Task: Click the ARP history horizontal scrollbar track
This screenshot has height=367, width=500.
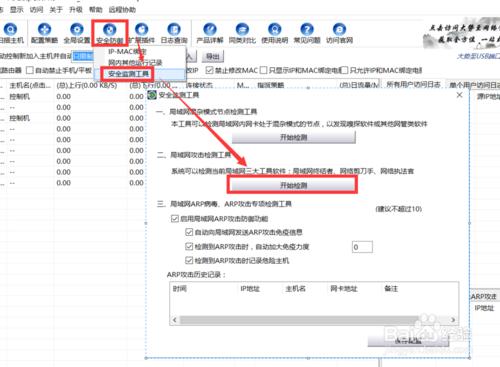Action: [x=313, y=320]
